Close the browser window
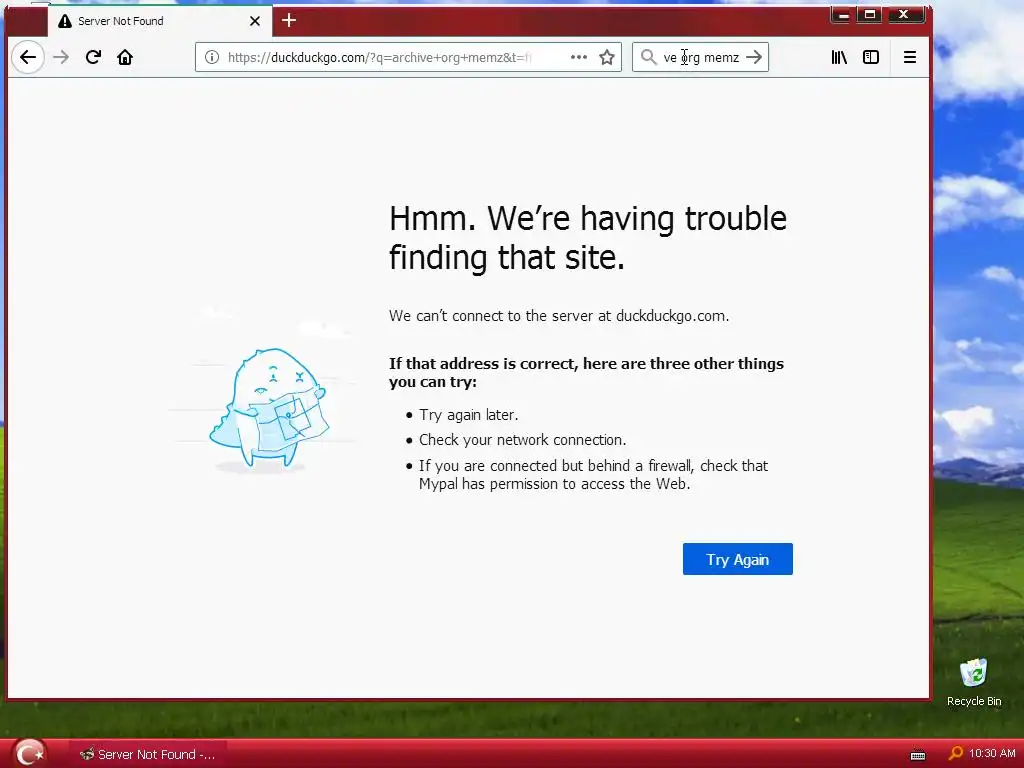Viewport: 1024px width, 768px height. 904,14
